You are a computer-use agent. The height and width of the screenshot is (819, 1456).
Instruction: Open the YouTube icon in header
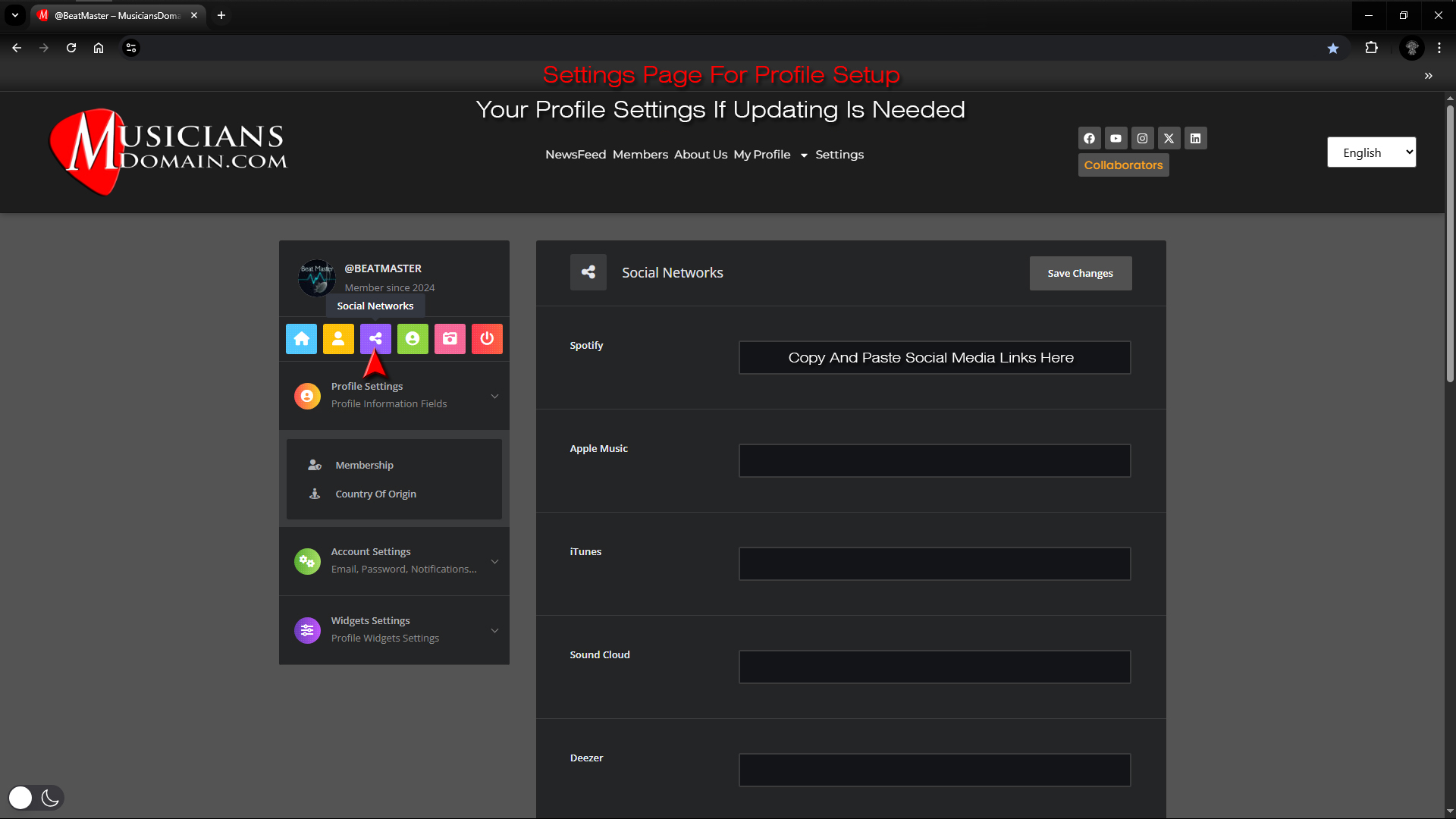click(1116, 138)
